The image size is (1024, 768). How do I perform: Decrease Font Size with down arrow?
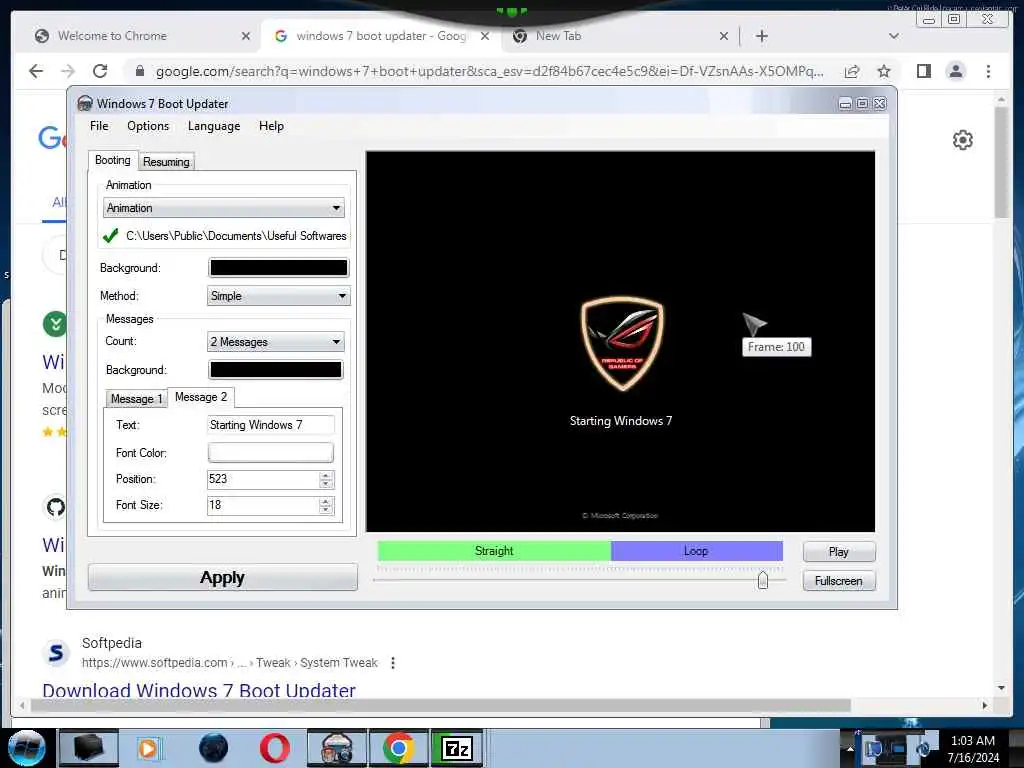click(x=326, y=510)
